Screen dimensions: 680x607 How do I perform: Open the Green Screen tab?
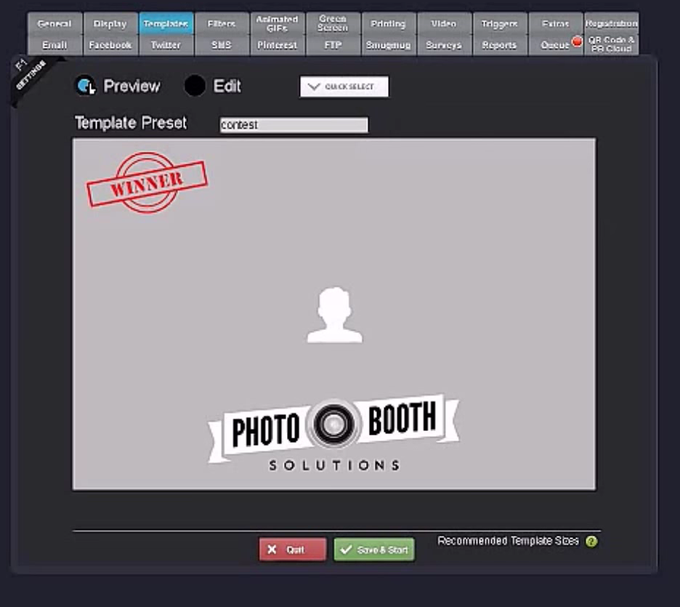point(333,23)
